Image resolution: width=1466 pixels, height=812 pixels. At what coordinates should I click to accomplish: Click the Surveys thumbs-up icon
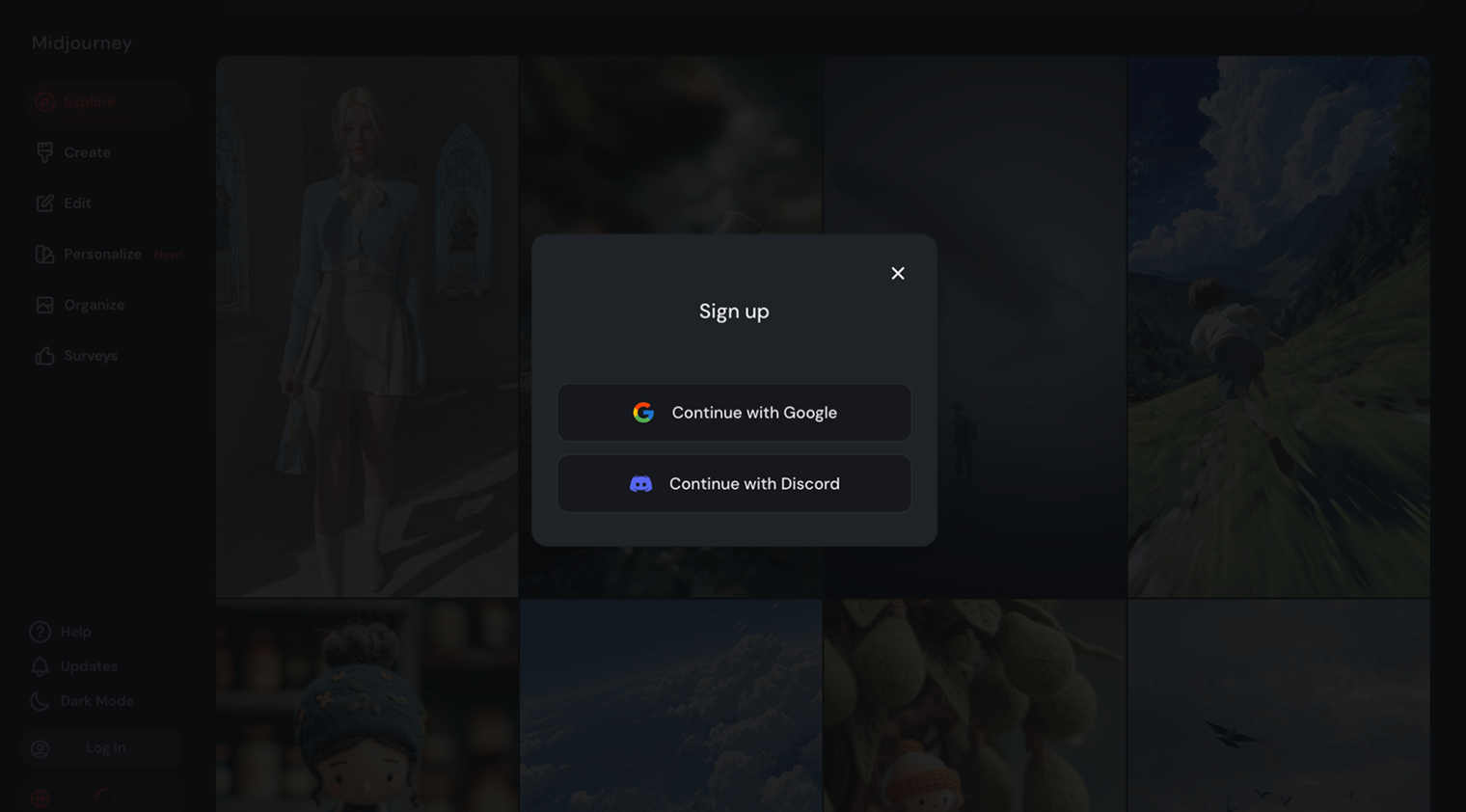44,356
